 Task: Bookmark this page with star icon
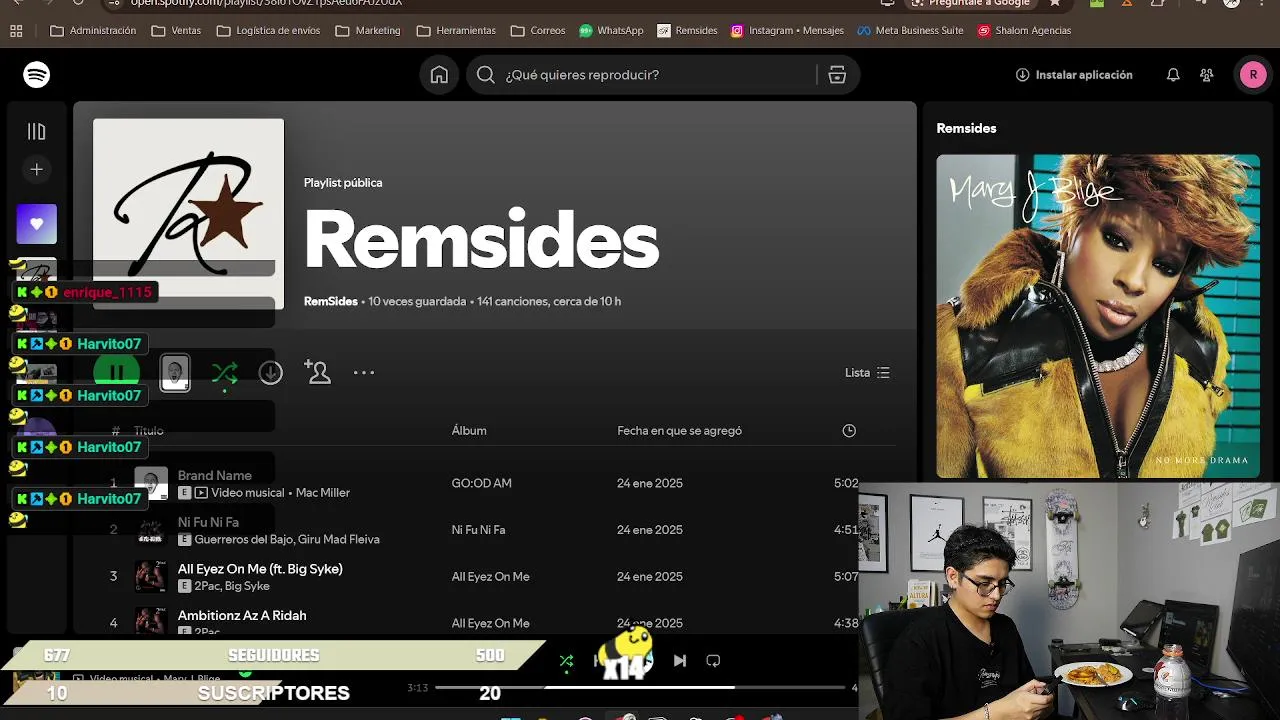[x=1054, y=3]
